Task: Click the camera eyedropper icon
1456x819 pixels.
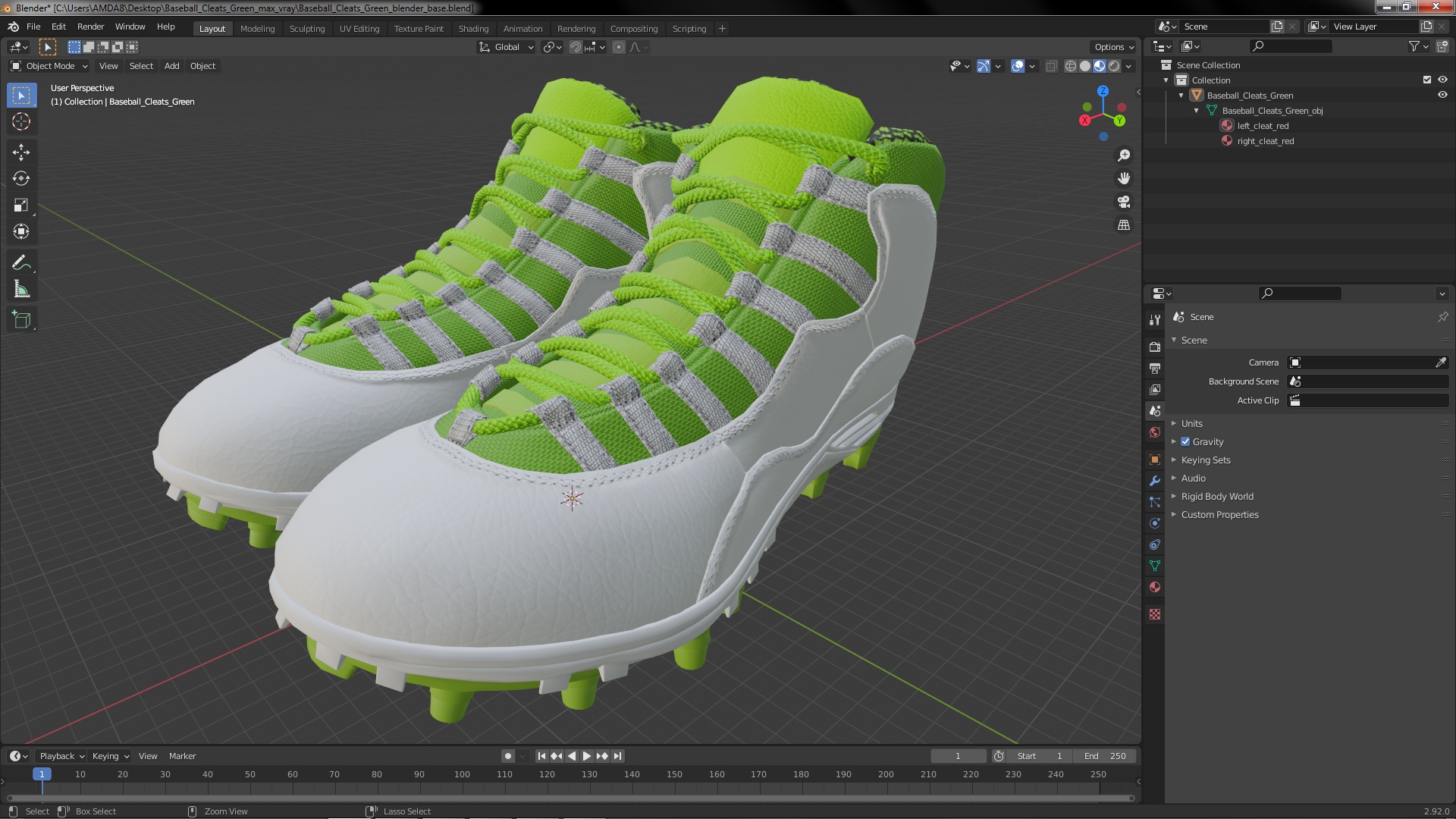Action: pyautogui.click(x=1440, y=362)
